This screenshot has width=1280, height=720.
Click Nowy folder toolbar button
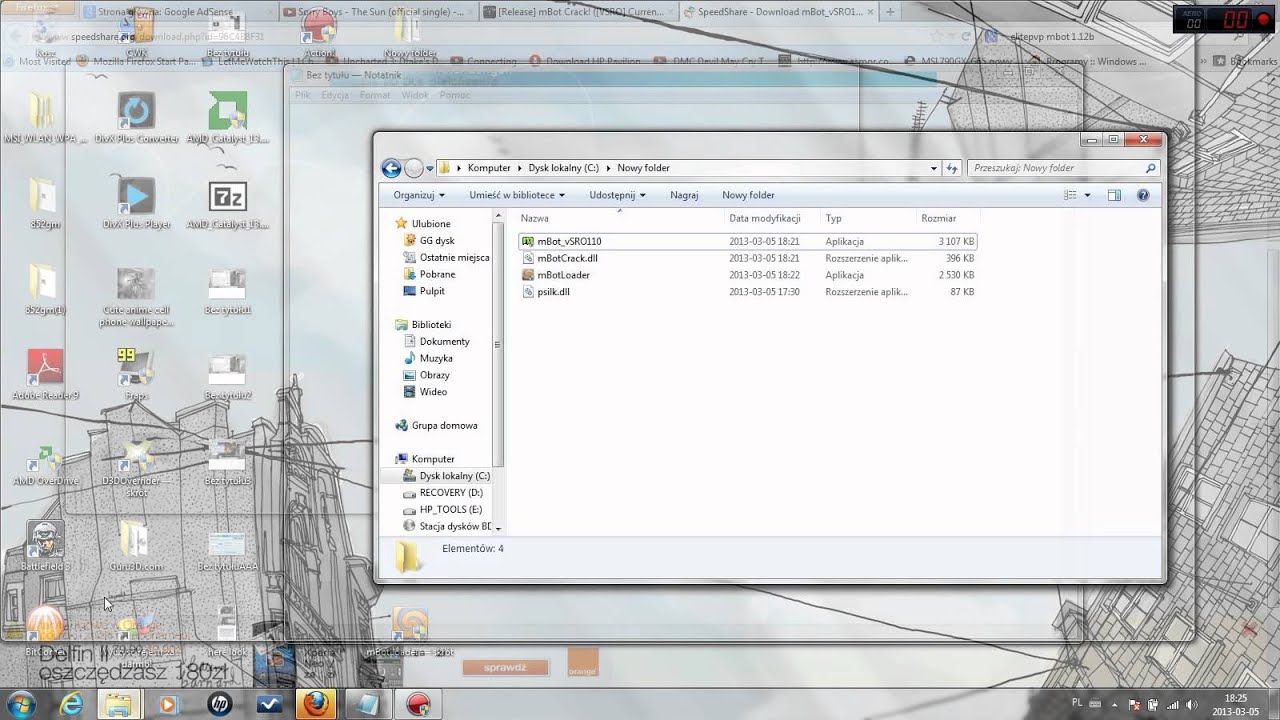tap(748, 195)
